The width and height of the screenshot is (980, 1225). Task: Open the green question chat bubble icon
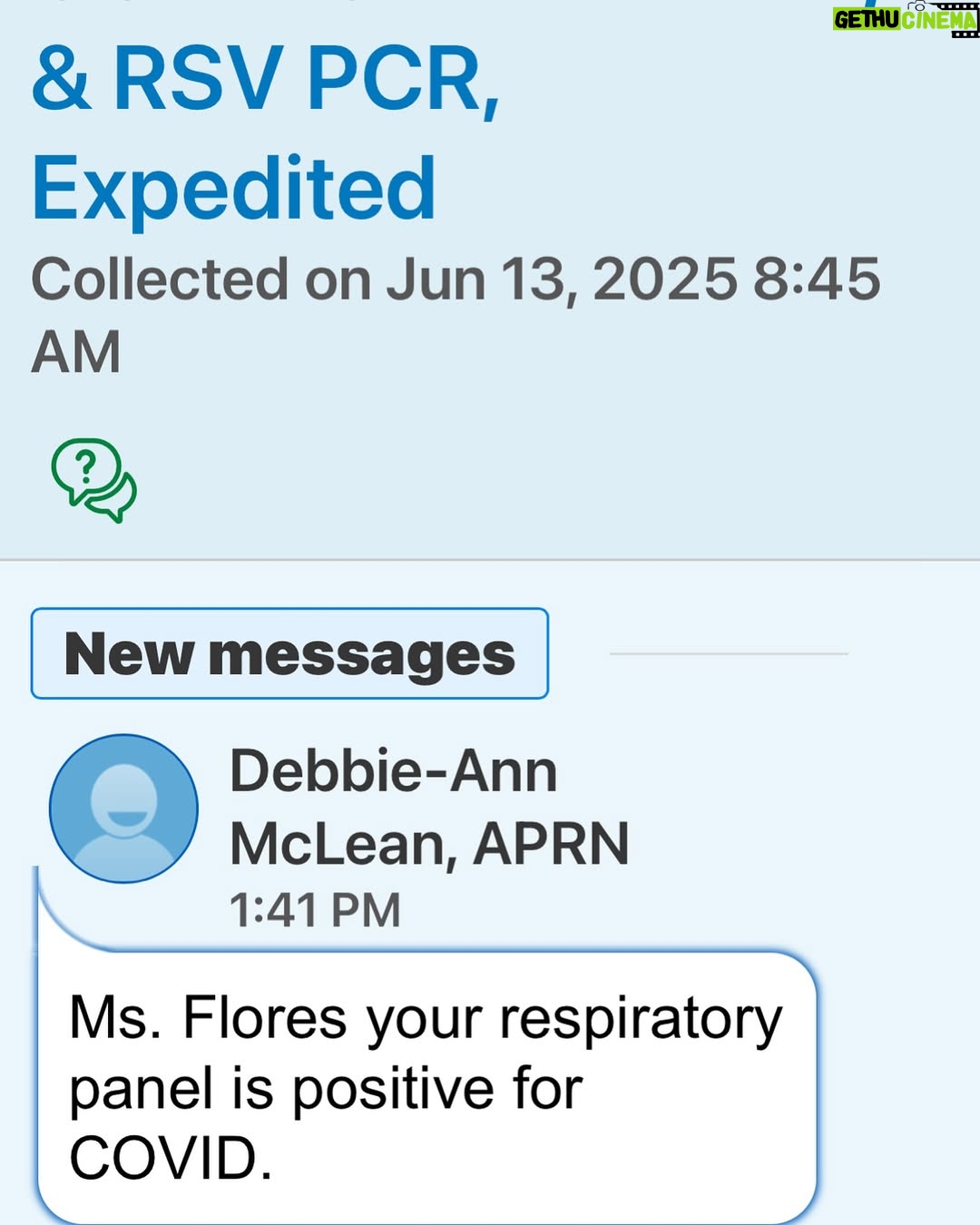coord(93,480)
